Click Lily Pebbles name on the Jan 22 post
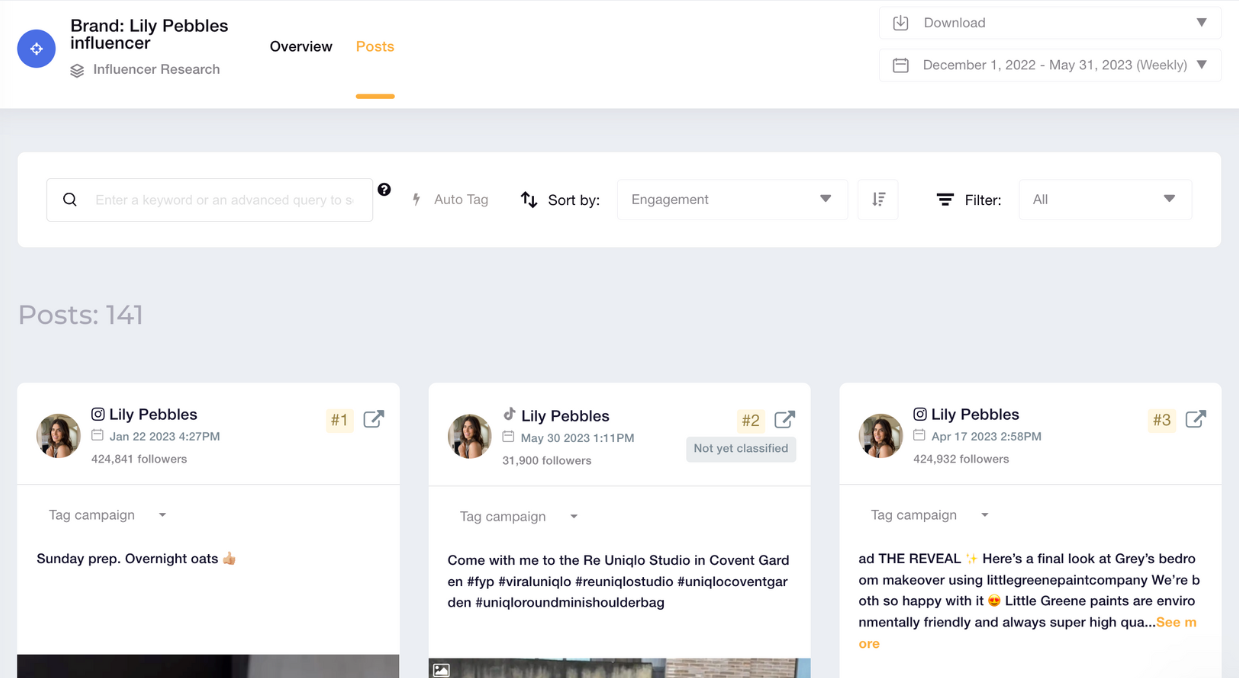The height and width of the screenshot is (678, 1239). point(153,414)
